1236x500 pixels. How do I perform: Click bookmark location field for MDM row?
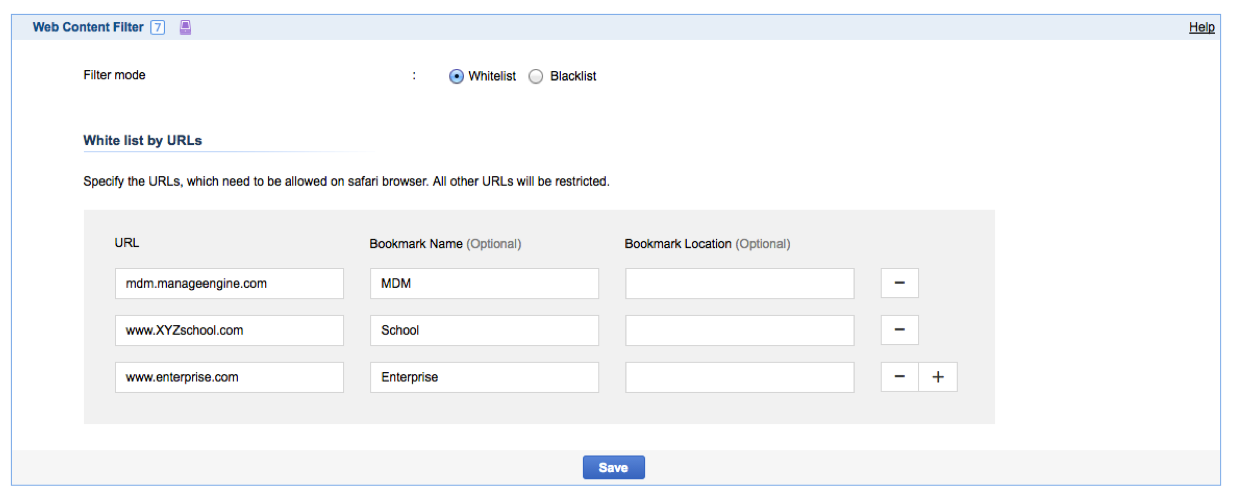(x=739, y=283)
